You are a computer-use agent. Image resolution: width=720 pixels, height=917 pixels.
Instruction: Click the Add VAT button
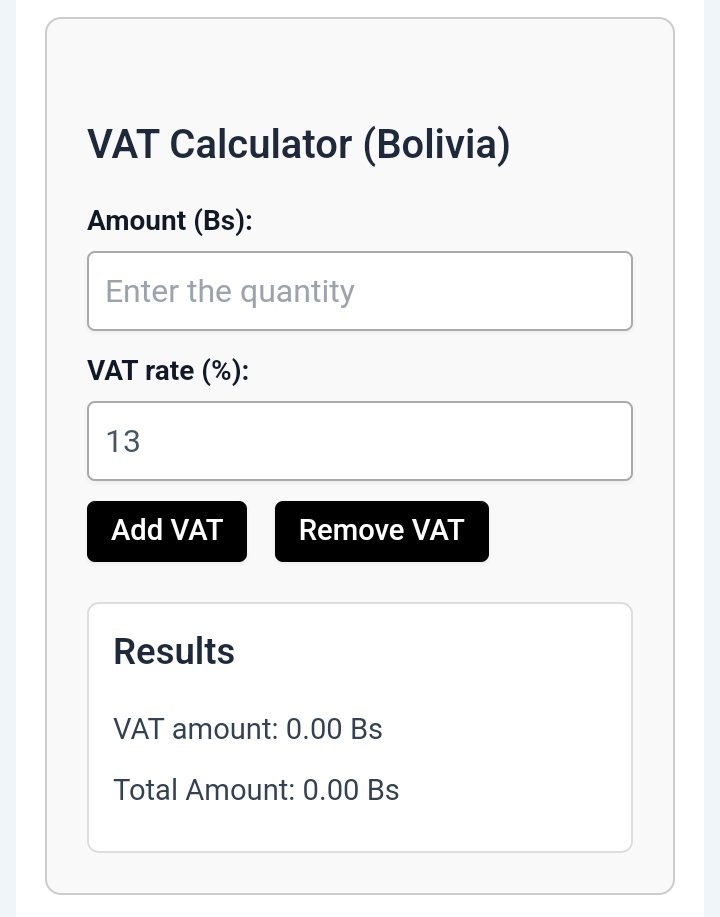click(x=167, y=531)
